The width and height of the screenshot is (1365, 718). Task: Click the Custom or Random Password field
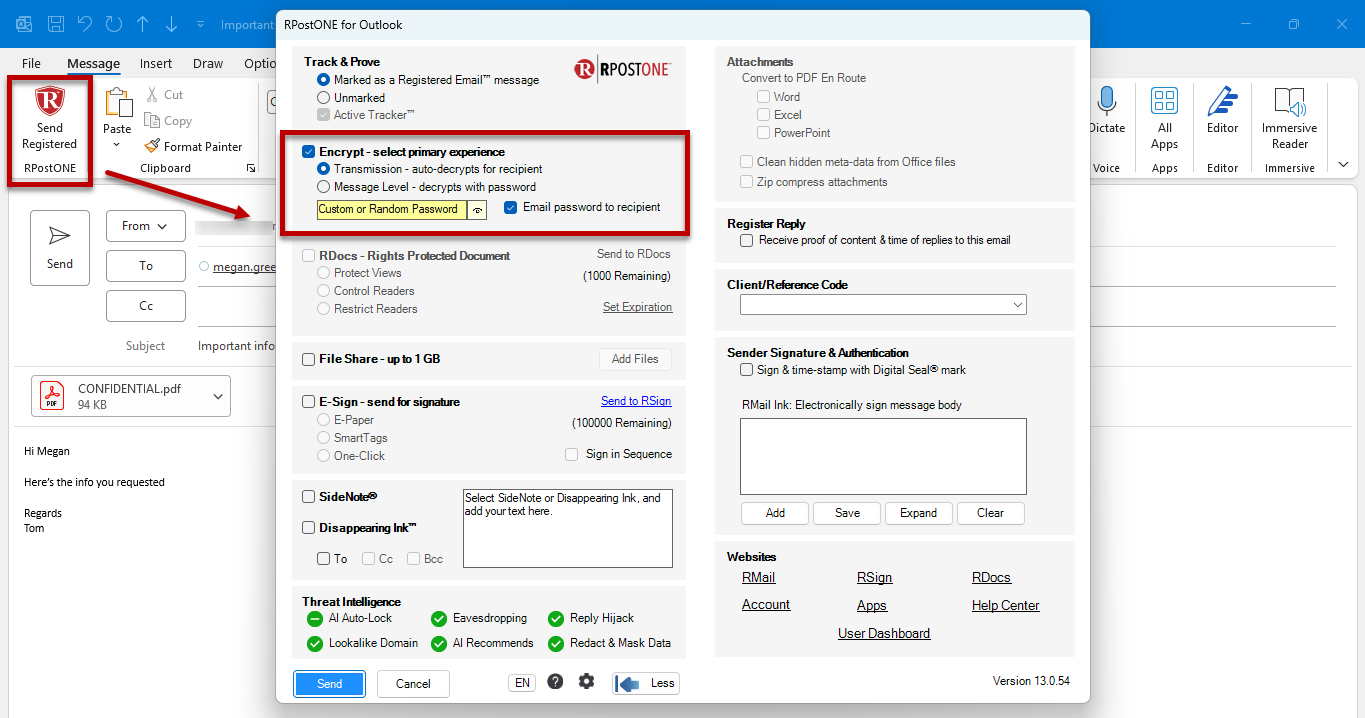click(x=392, y=210)
